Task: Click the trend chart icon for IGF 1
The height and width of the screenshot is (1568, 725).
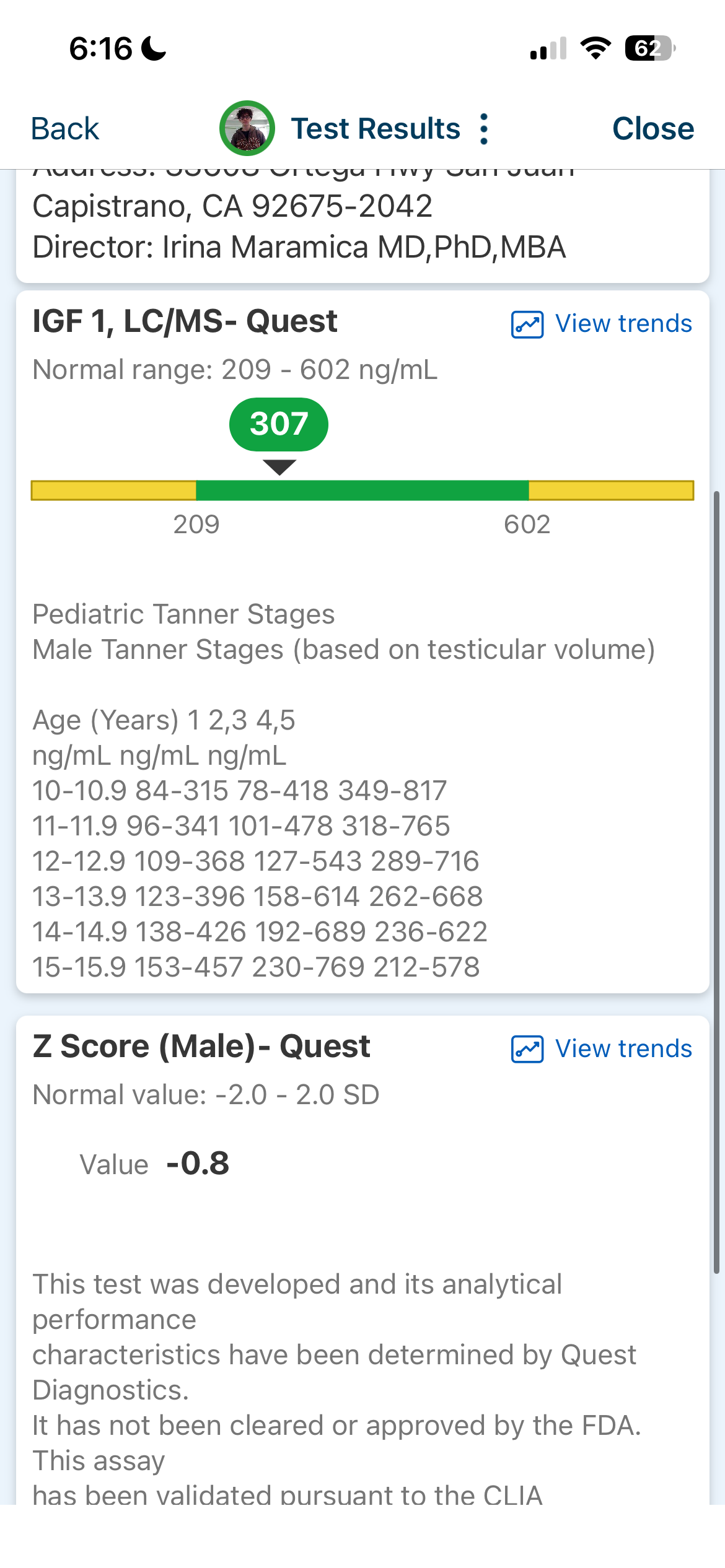Action: pos(527,324)
